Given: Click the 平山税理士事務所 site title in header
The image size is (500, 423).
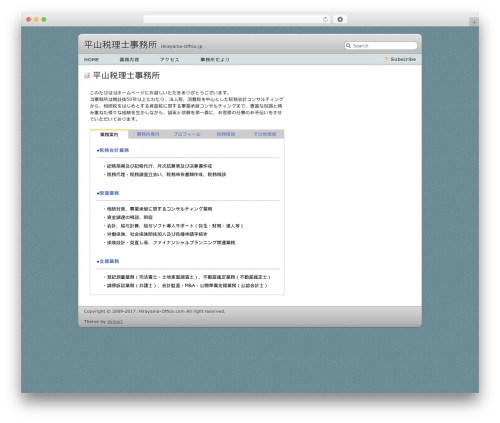Looking at the screenshot, I should click(121, 45).
